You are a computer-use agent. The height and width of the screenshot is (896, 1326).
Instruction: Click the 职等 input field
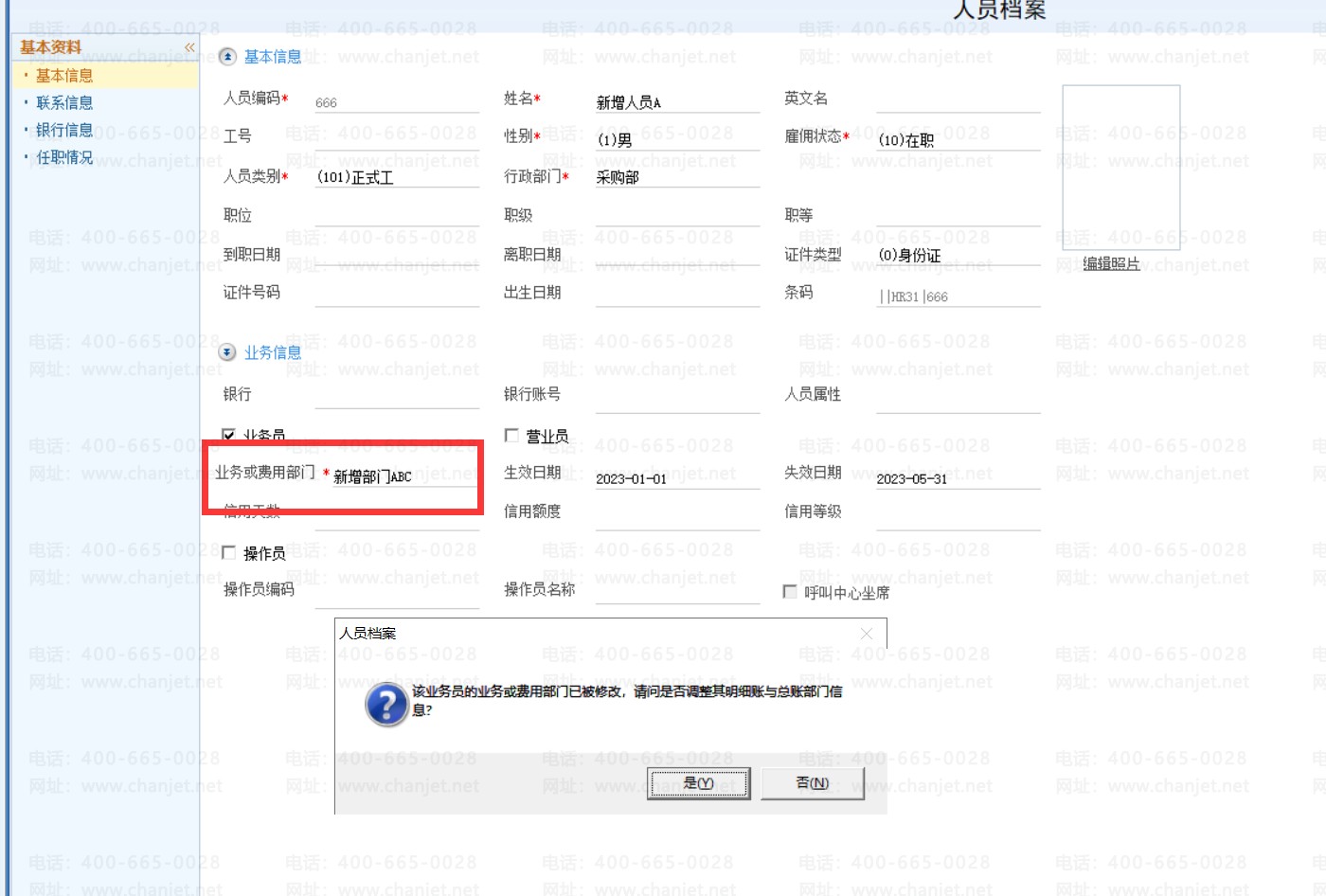958,216
